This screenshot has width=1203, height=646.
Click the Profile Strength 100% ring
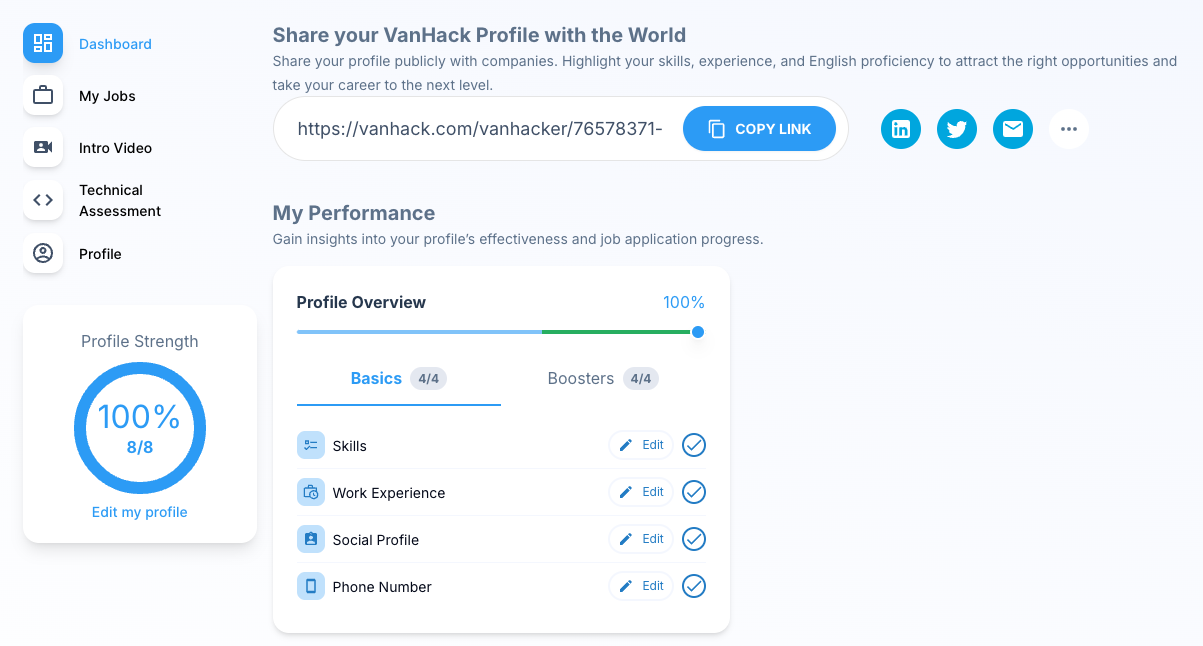tap(140, 428)
